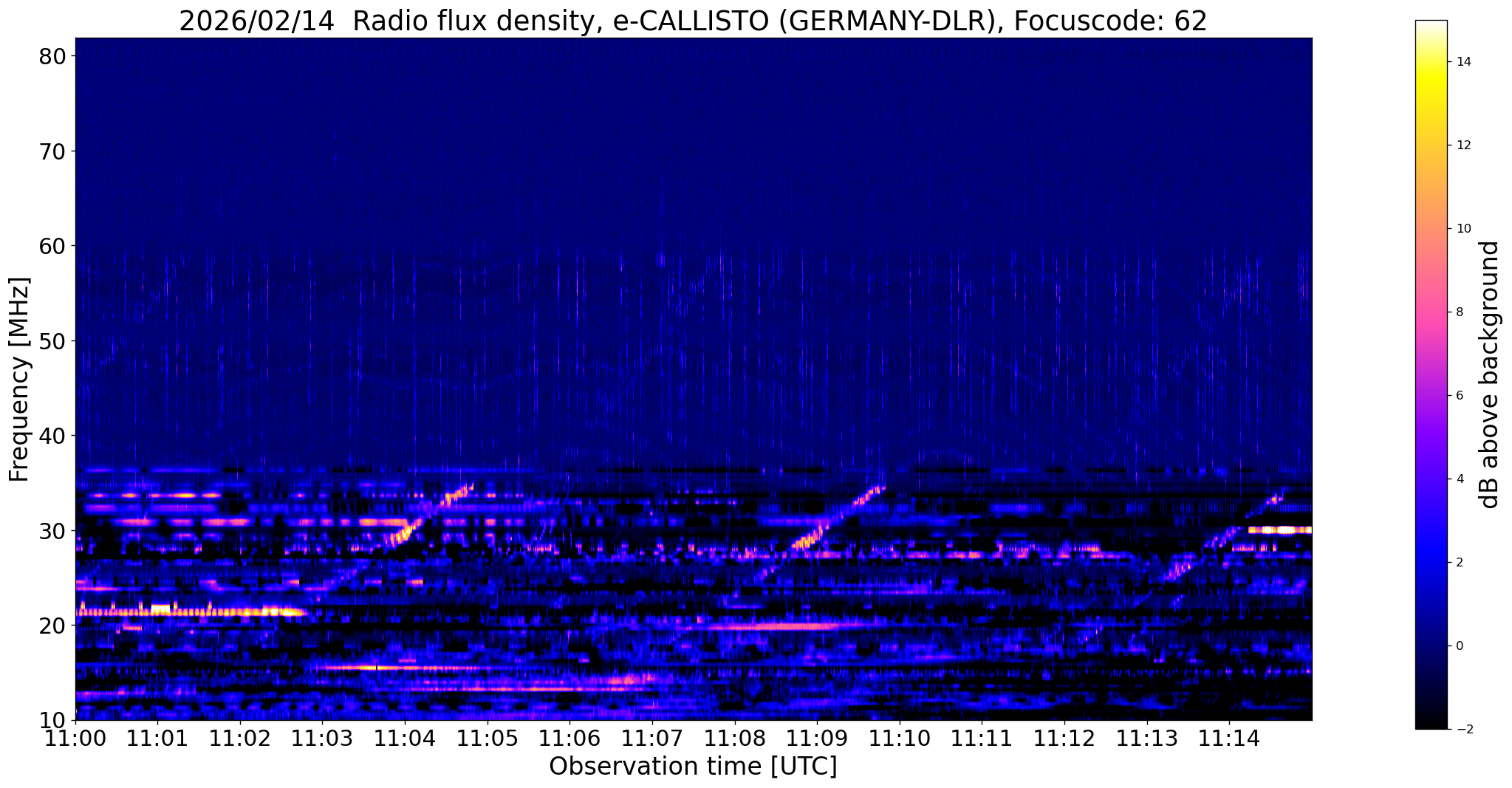Click the bright yellow 21 MHz emission band at 11:01
Screen dimensions: 1512x788
click(x=191, y=611)
